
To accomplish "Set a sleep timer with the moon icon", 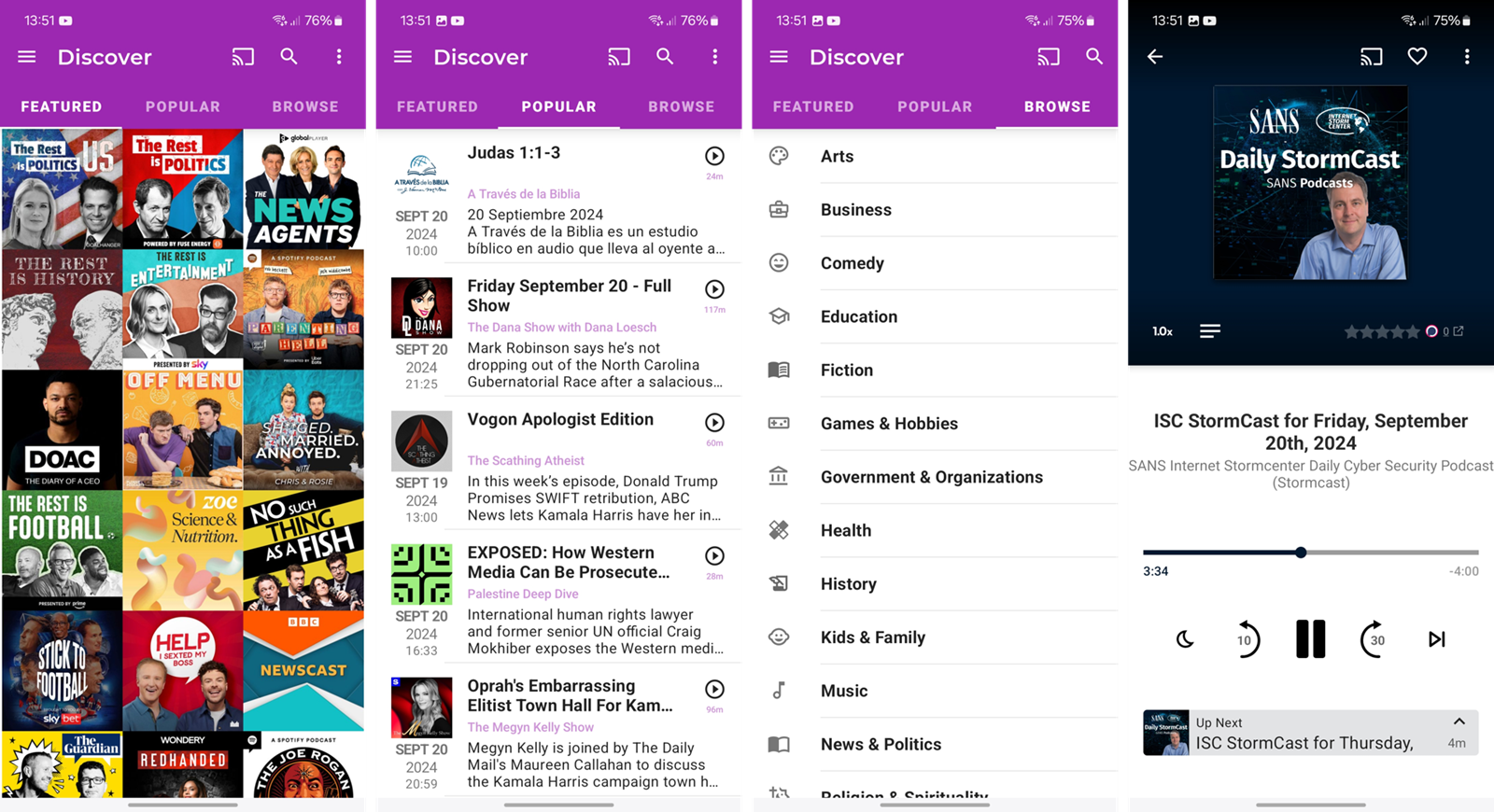I will click(x=1185, y=639).
